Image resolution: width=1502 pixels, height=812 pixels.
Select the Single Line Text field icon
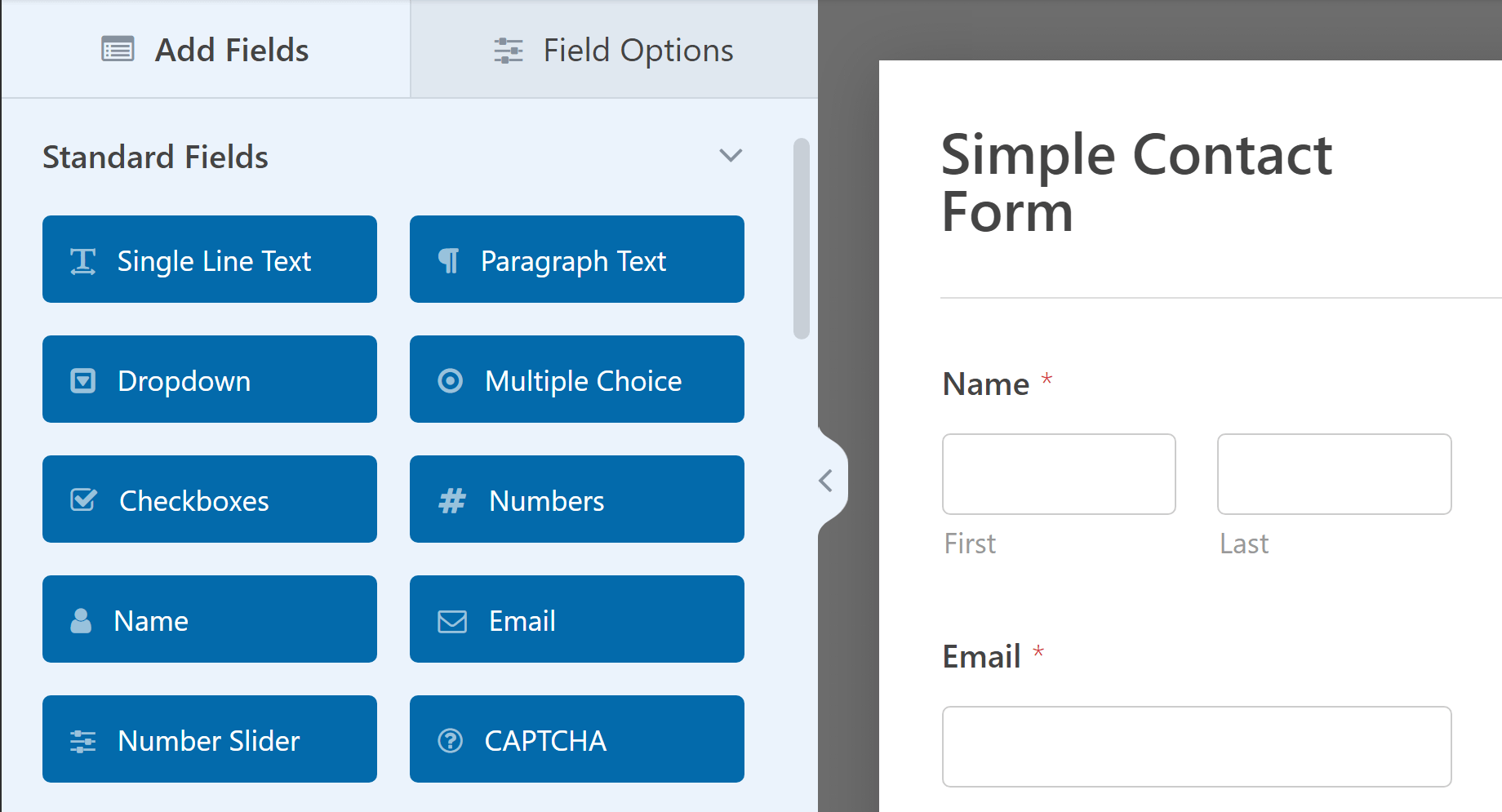(x=82, y=260)
